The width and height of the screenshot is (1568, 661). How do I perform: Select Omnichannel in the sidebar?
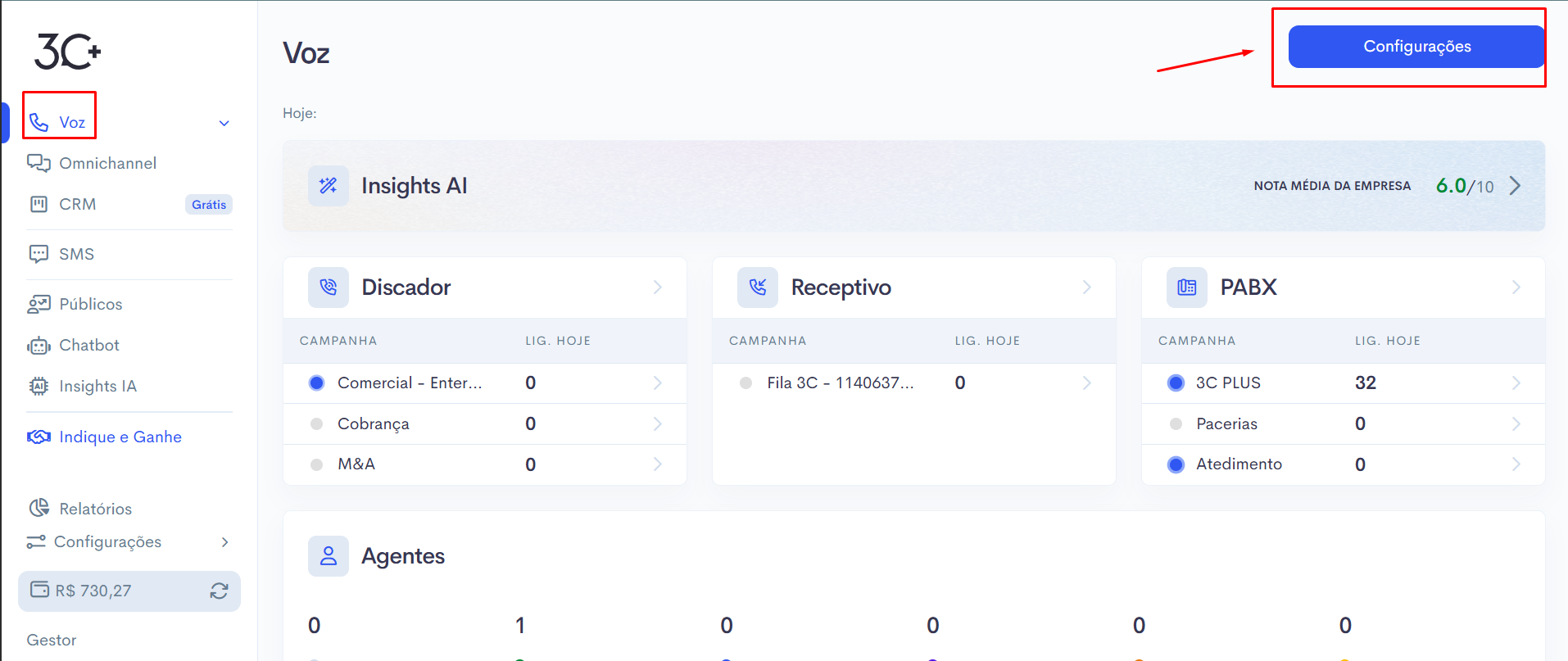(107, 163)
